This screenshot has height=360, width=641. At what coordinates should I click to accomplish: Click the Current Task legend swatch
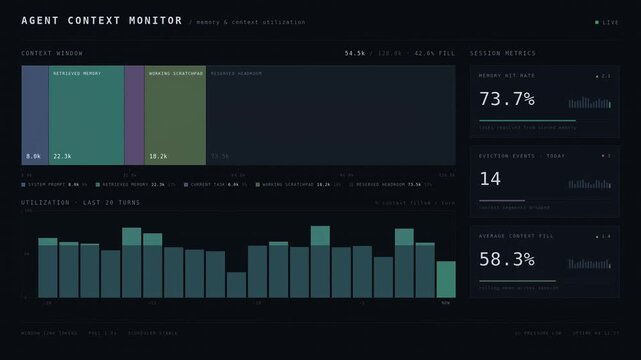pos(186,185)
